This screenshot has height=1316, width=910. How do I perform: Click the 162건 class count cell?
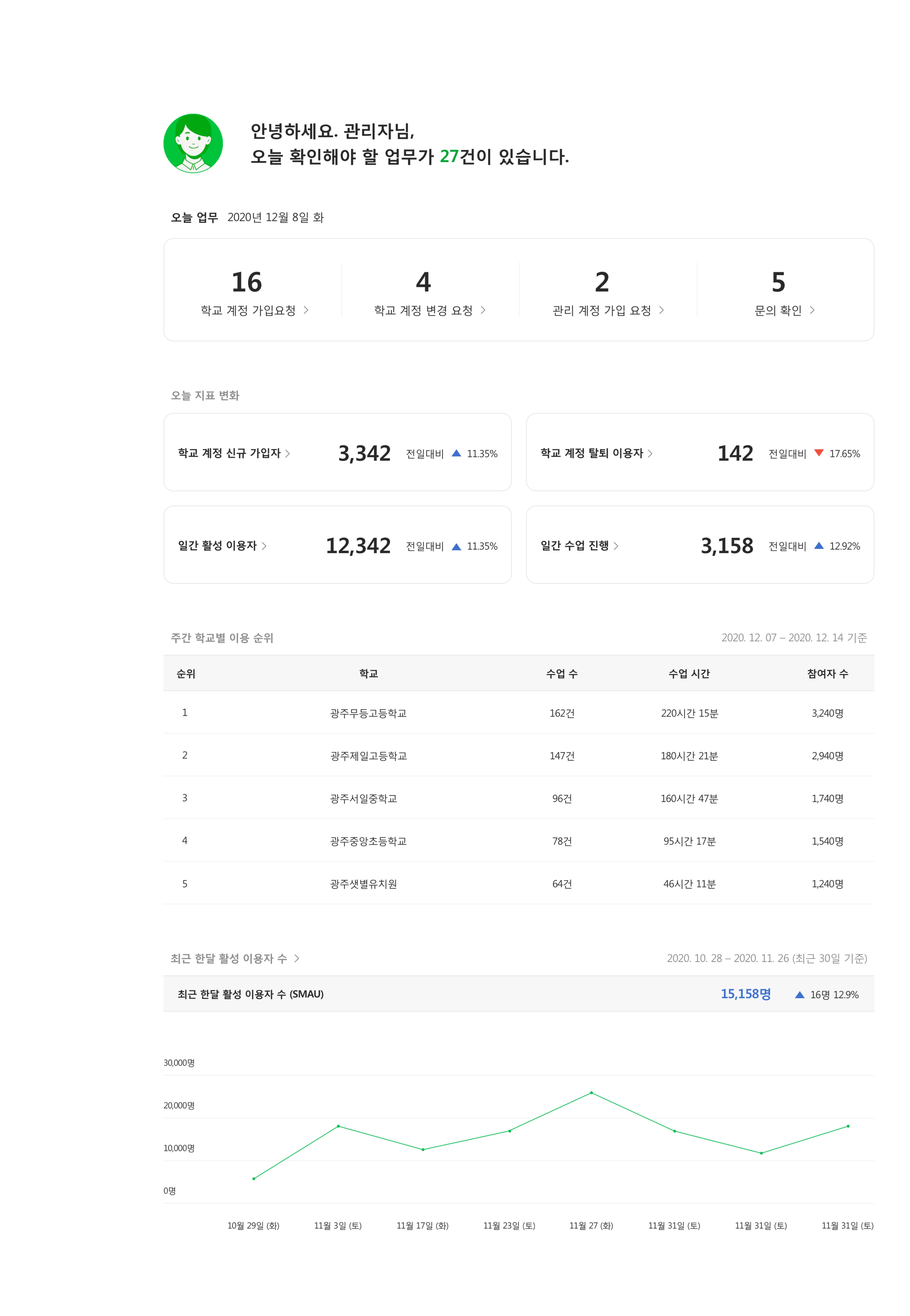[562, 713]
